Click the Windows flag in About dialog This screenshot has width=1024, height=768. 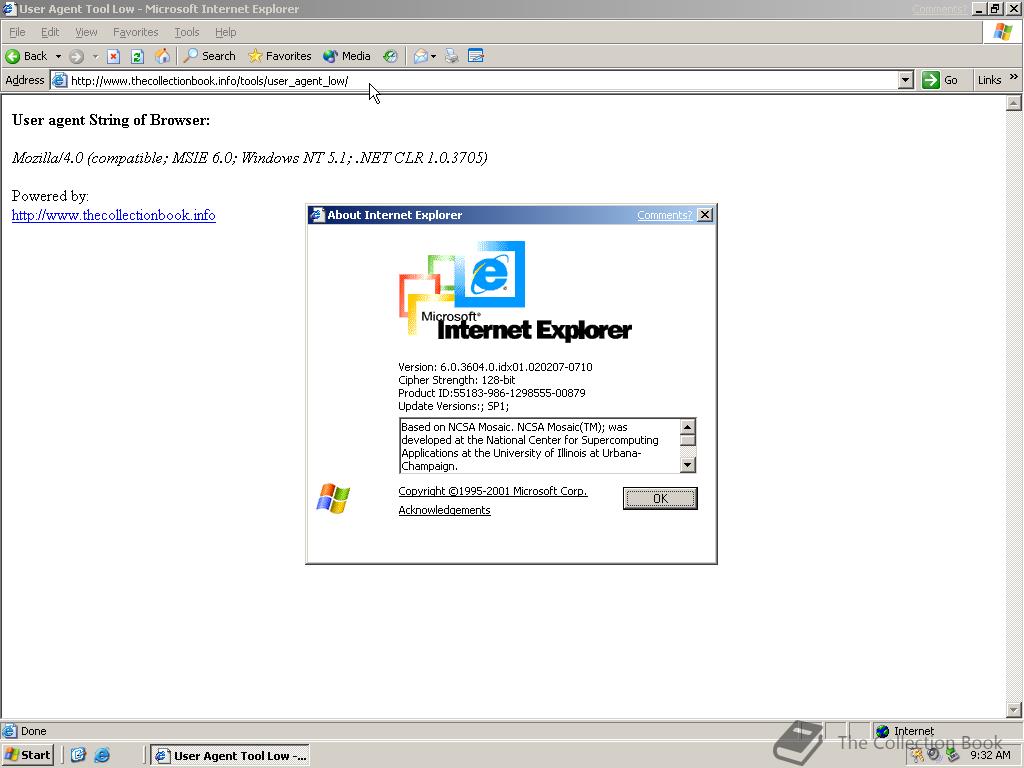click(x=333, y=498)
